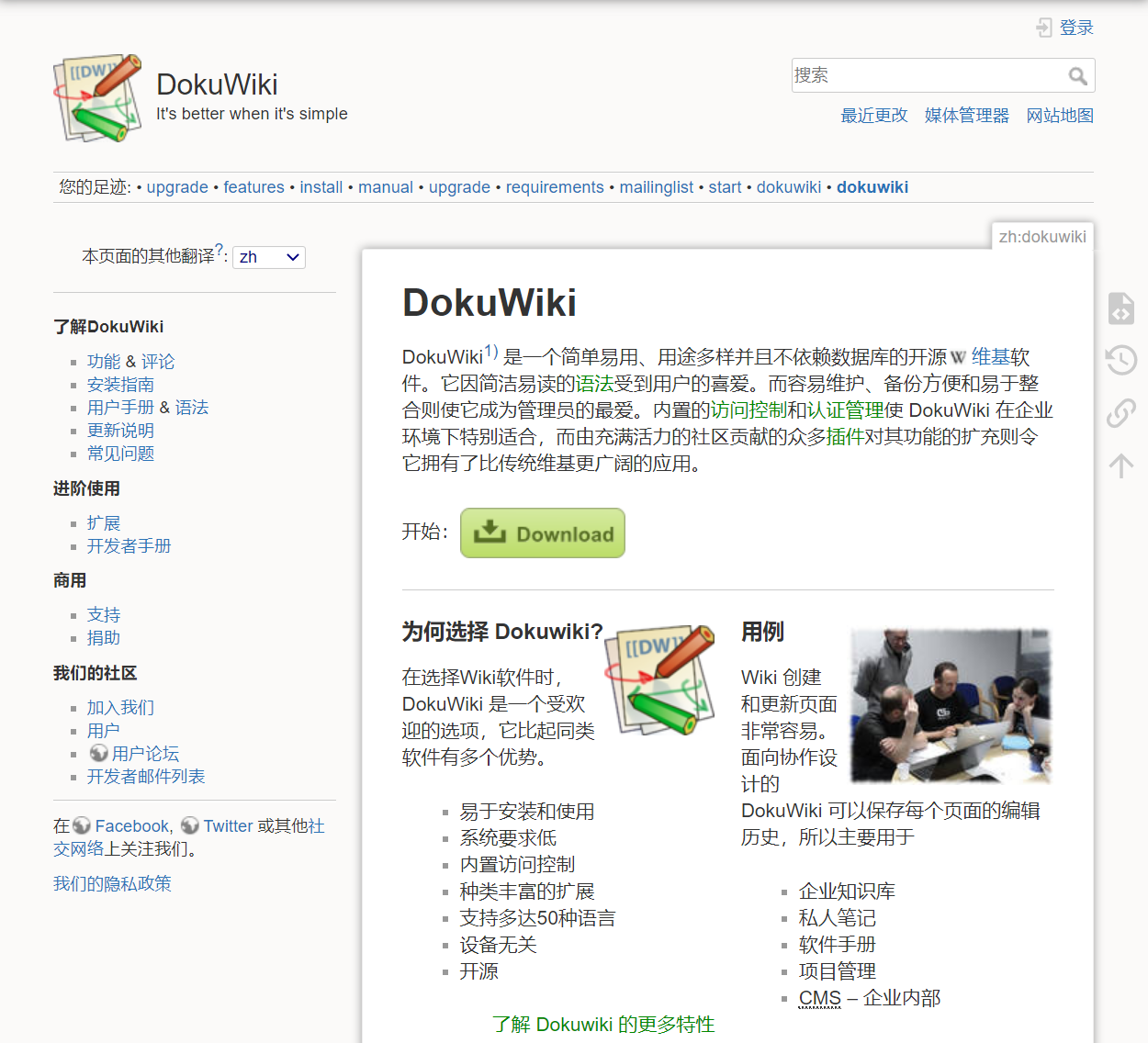Open 最近更改 (recent changes)

pos(873,115)
